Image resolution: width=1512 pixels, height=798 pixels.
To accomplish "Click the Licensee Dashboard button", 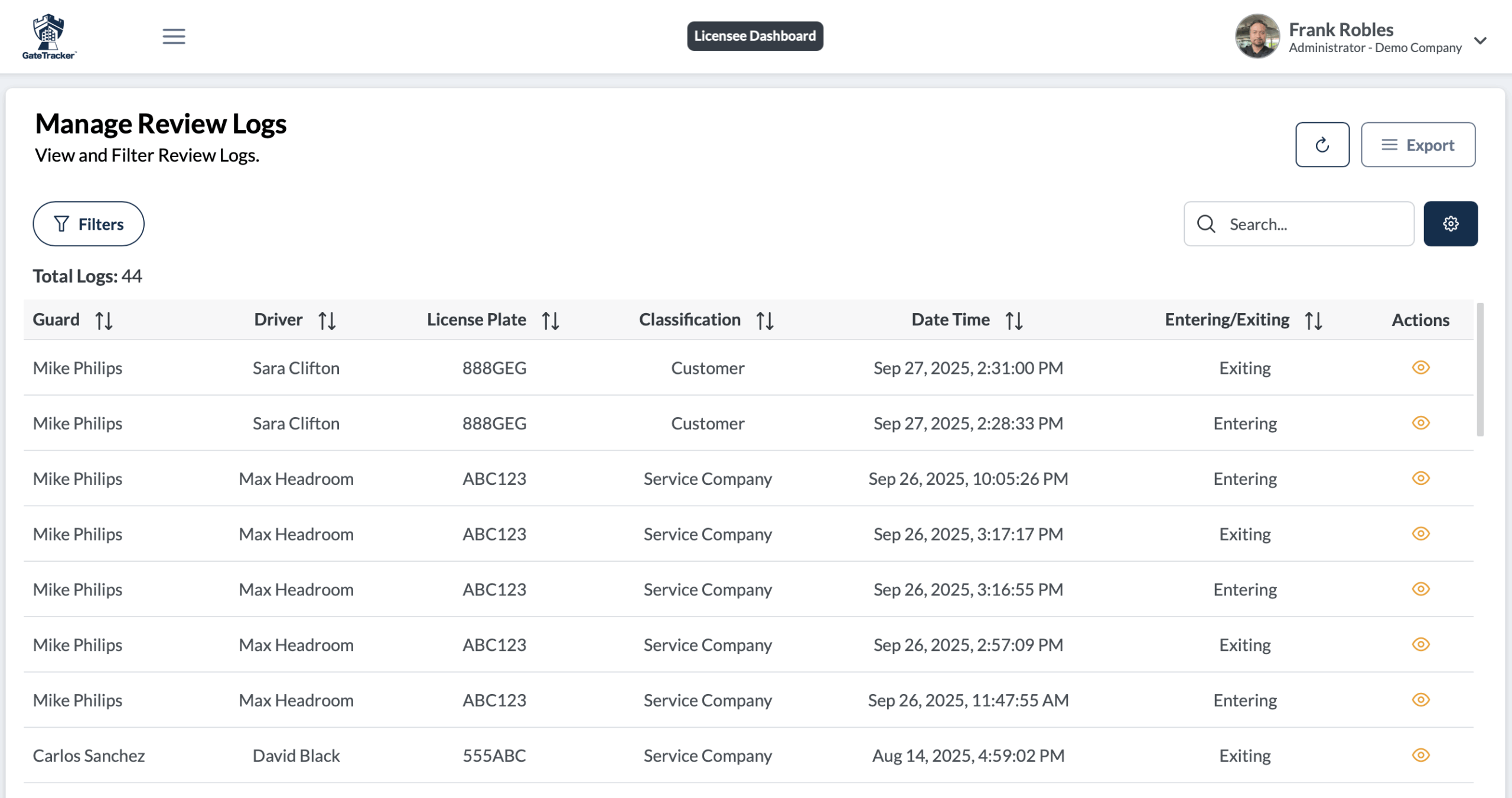I will [754, 36].
